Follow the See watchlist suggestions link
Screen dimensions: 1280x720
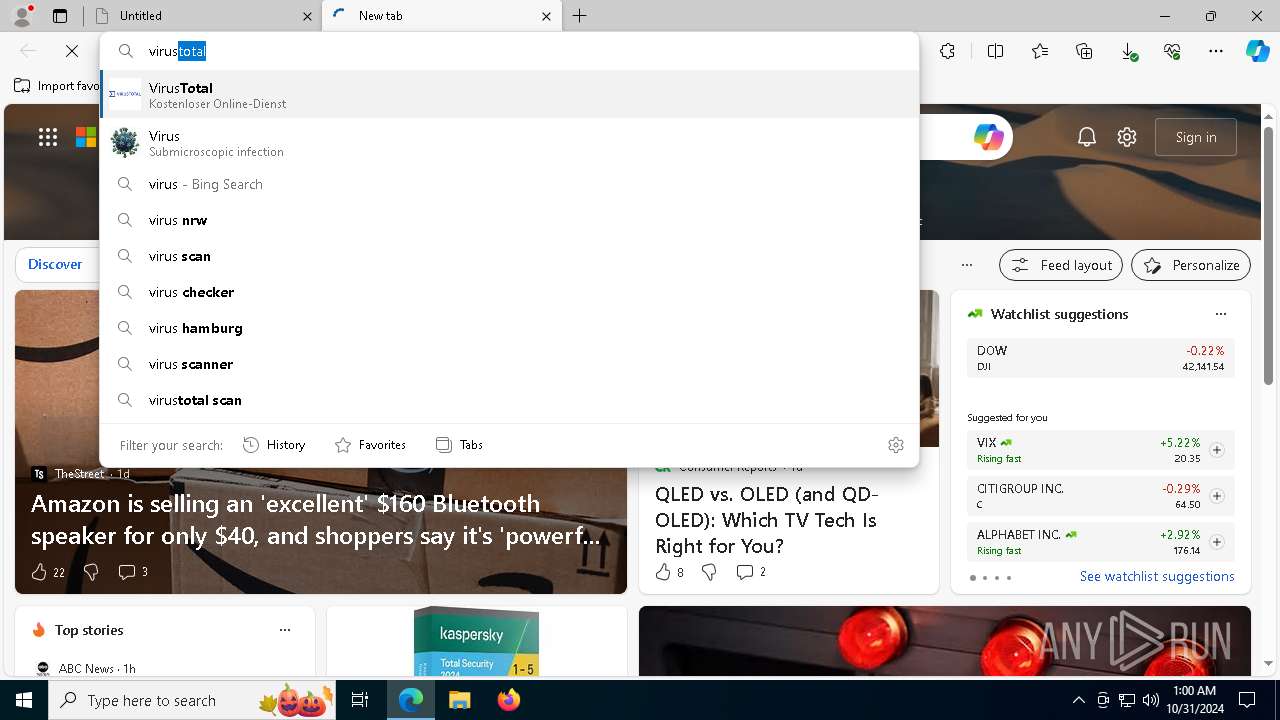coord(1157,576)
